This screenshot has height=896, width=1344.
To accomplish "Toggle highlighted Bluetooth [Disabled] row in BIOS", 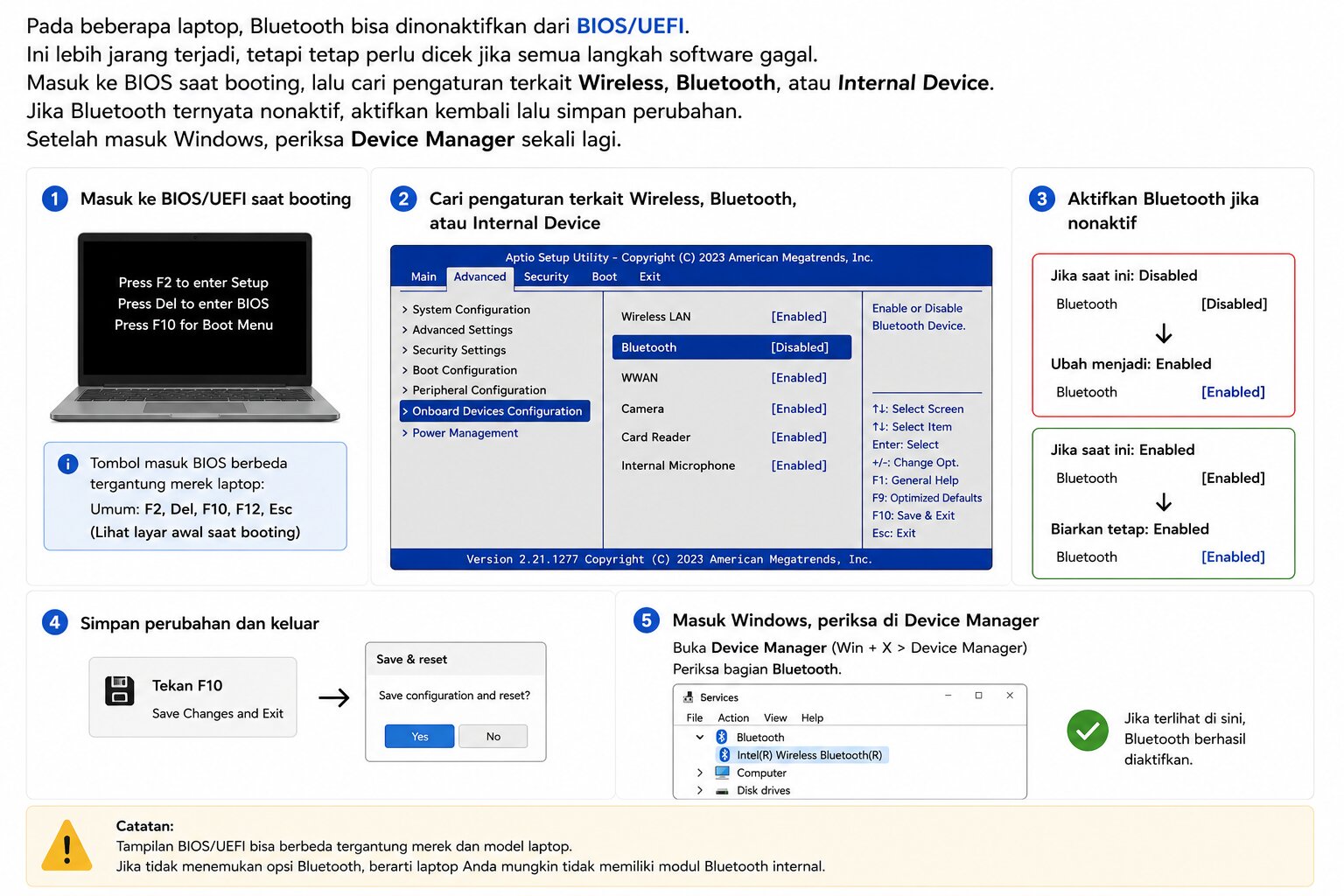I will coord(731,347).
